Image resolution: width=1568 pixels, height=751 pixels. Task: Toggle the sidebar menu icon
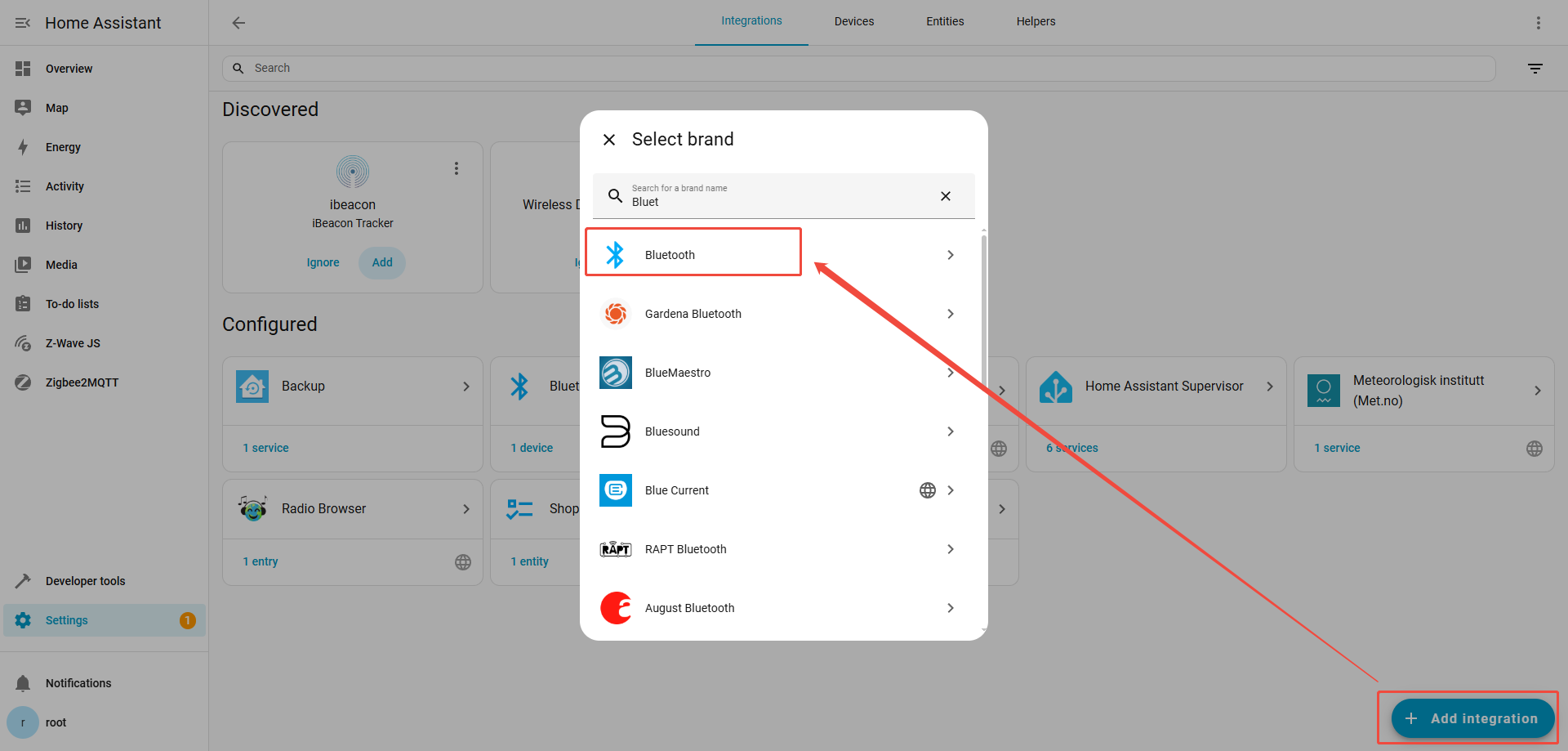tap(23, 23)
